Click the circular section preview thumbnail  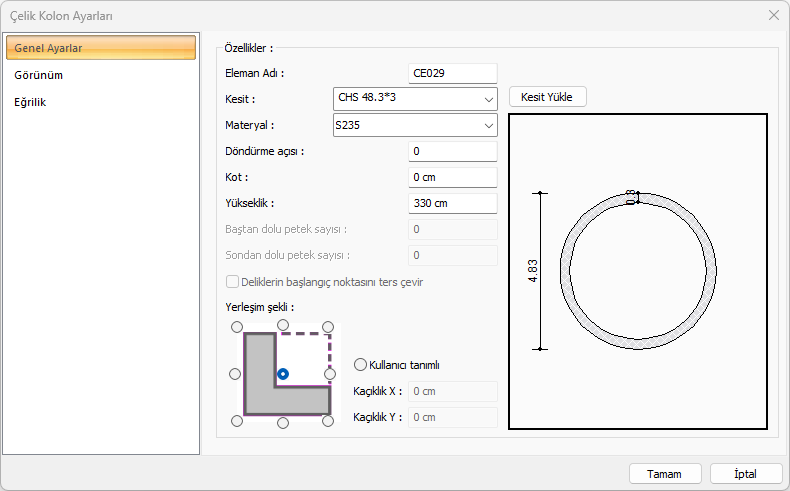tap(637, 271)
